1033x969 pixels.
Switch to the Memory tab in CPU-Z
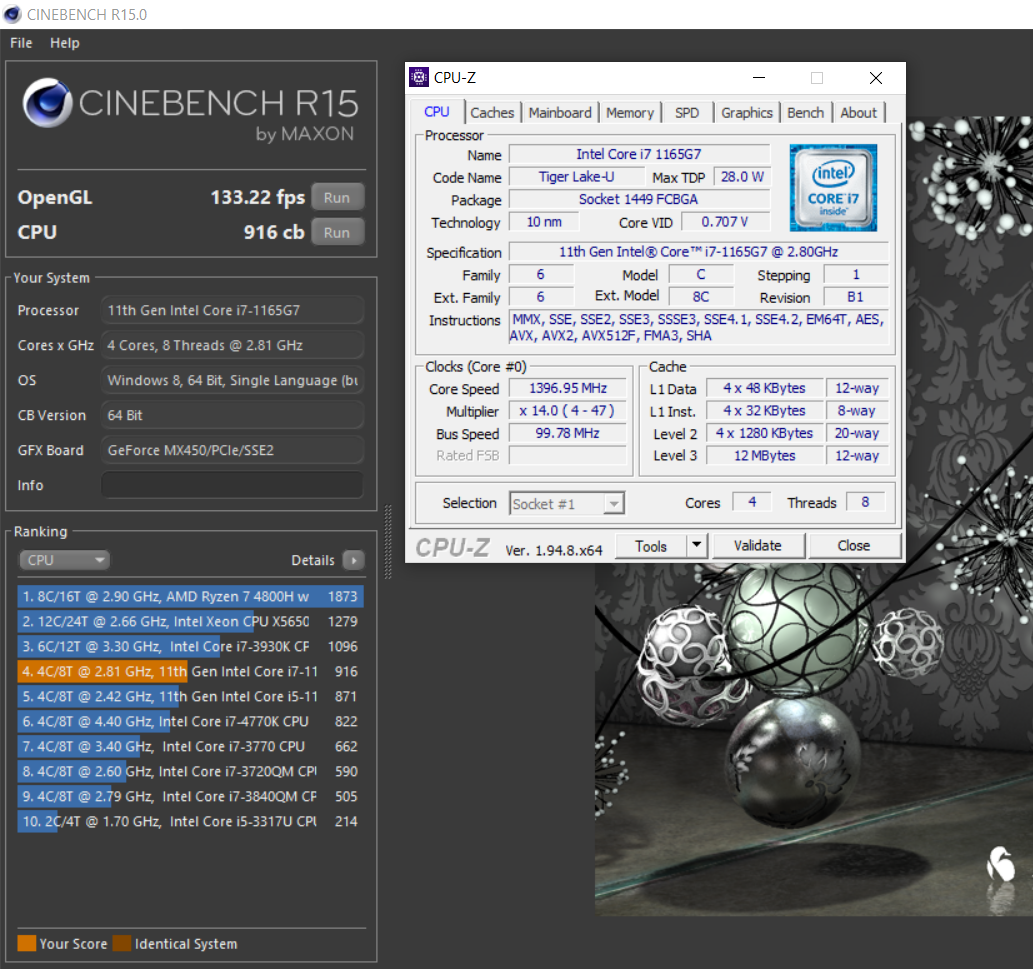pos(630,113)
